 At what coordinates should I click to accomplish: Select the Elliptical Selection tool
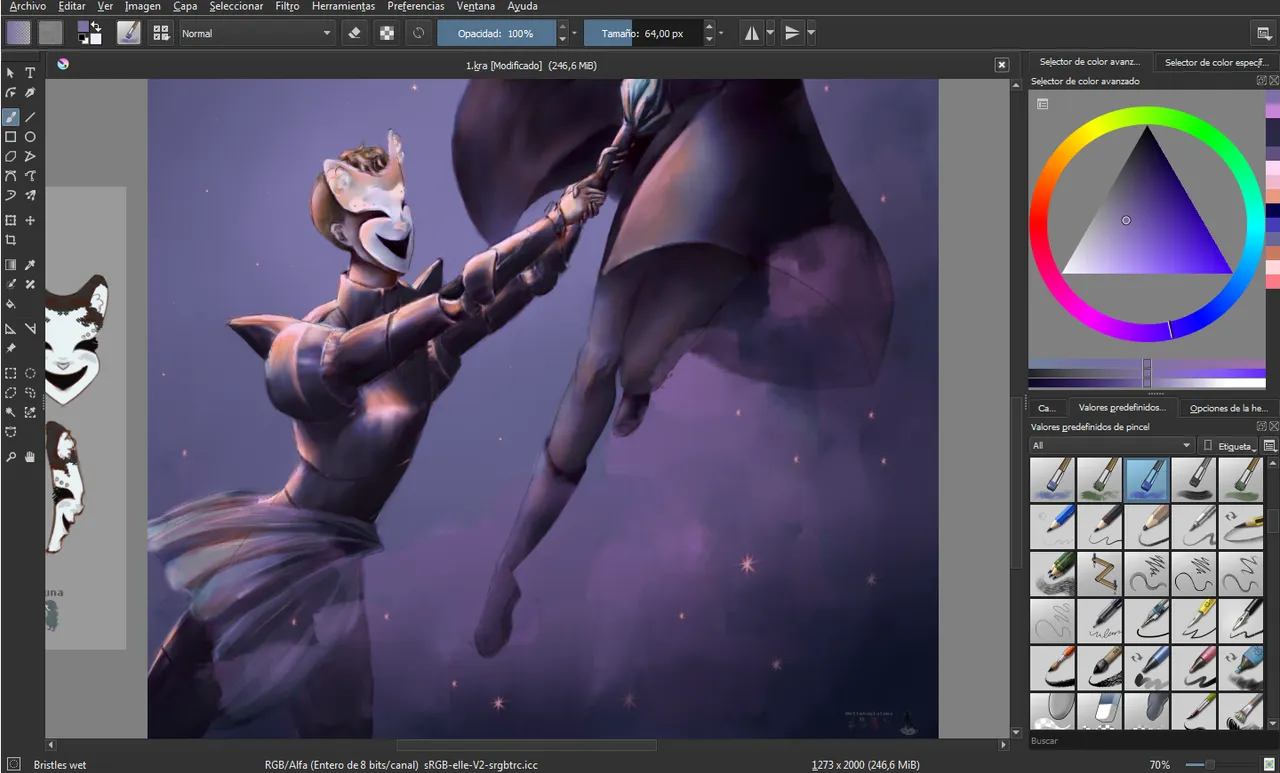point(30,373)
